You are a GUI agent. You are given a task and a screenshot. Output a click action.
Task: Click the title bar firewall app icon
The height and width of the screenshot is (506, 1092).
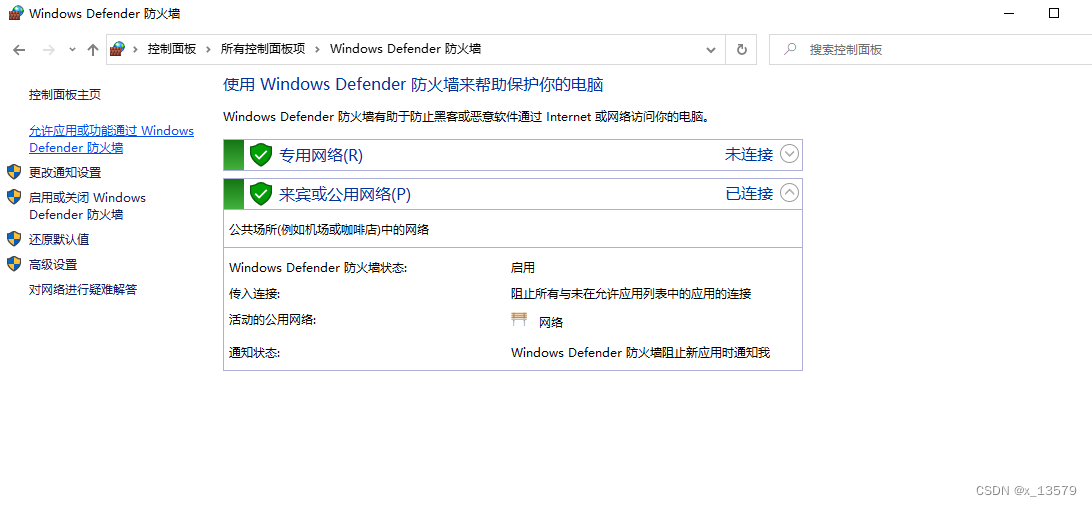point(16,13)
